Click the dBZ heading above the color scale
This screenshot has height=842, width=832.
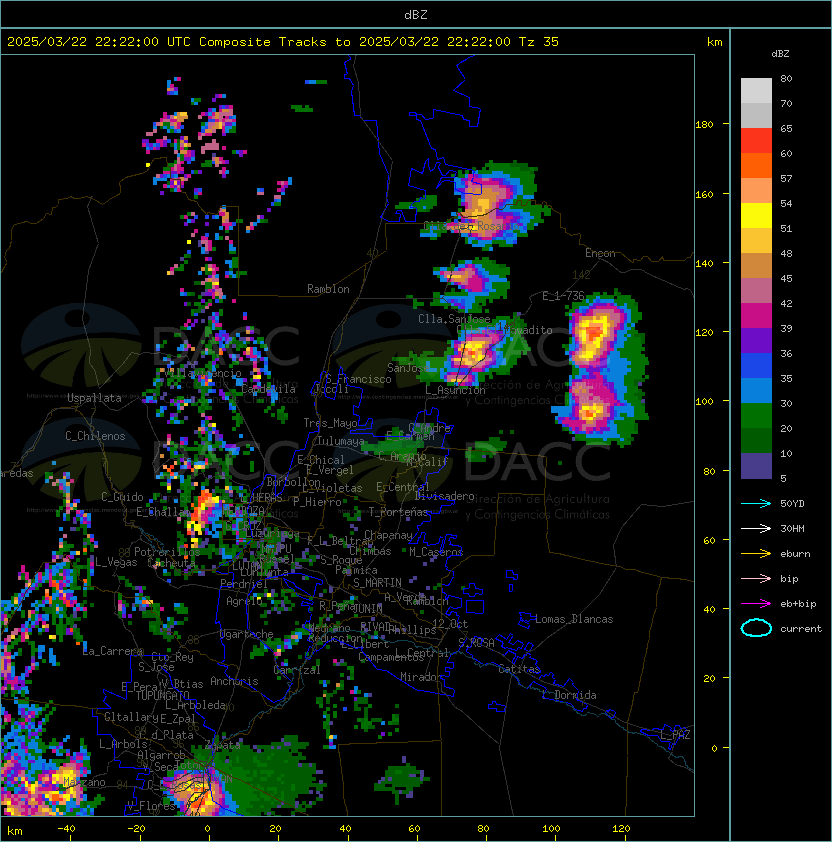click(x=780, y=54)
